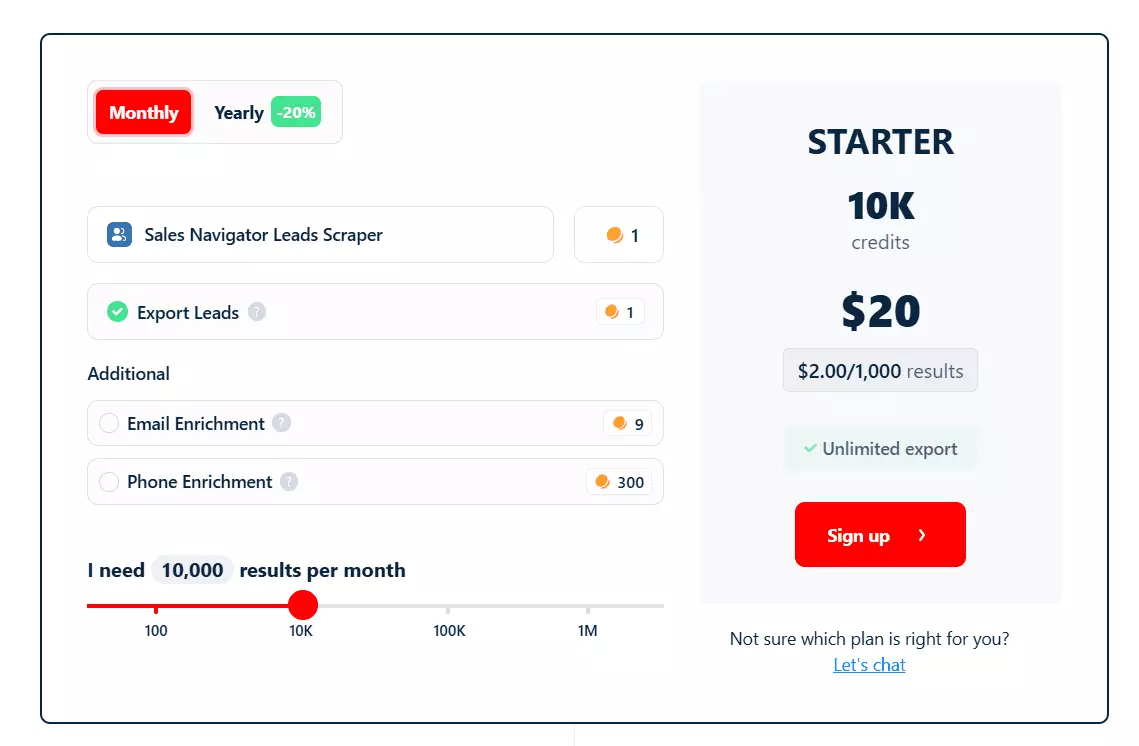This screenshot has height=746, width=1139.
Task: Click the green checkmark beside Unlimited export
Action: (811, 449)
